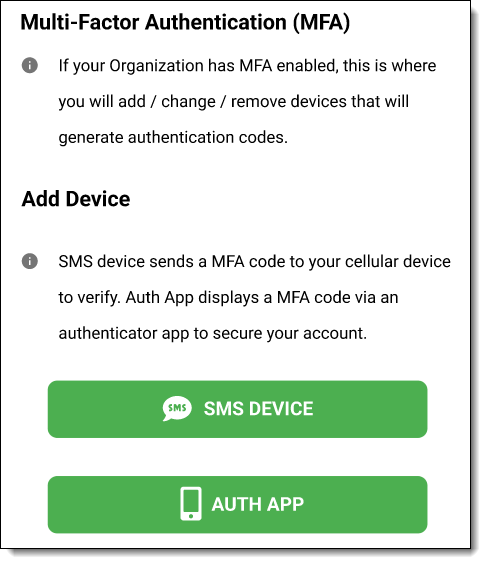Click the line 'you will add / change / remove'
The image size is (486, 564).
coord(234,102)
